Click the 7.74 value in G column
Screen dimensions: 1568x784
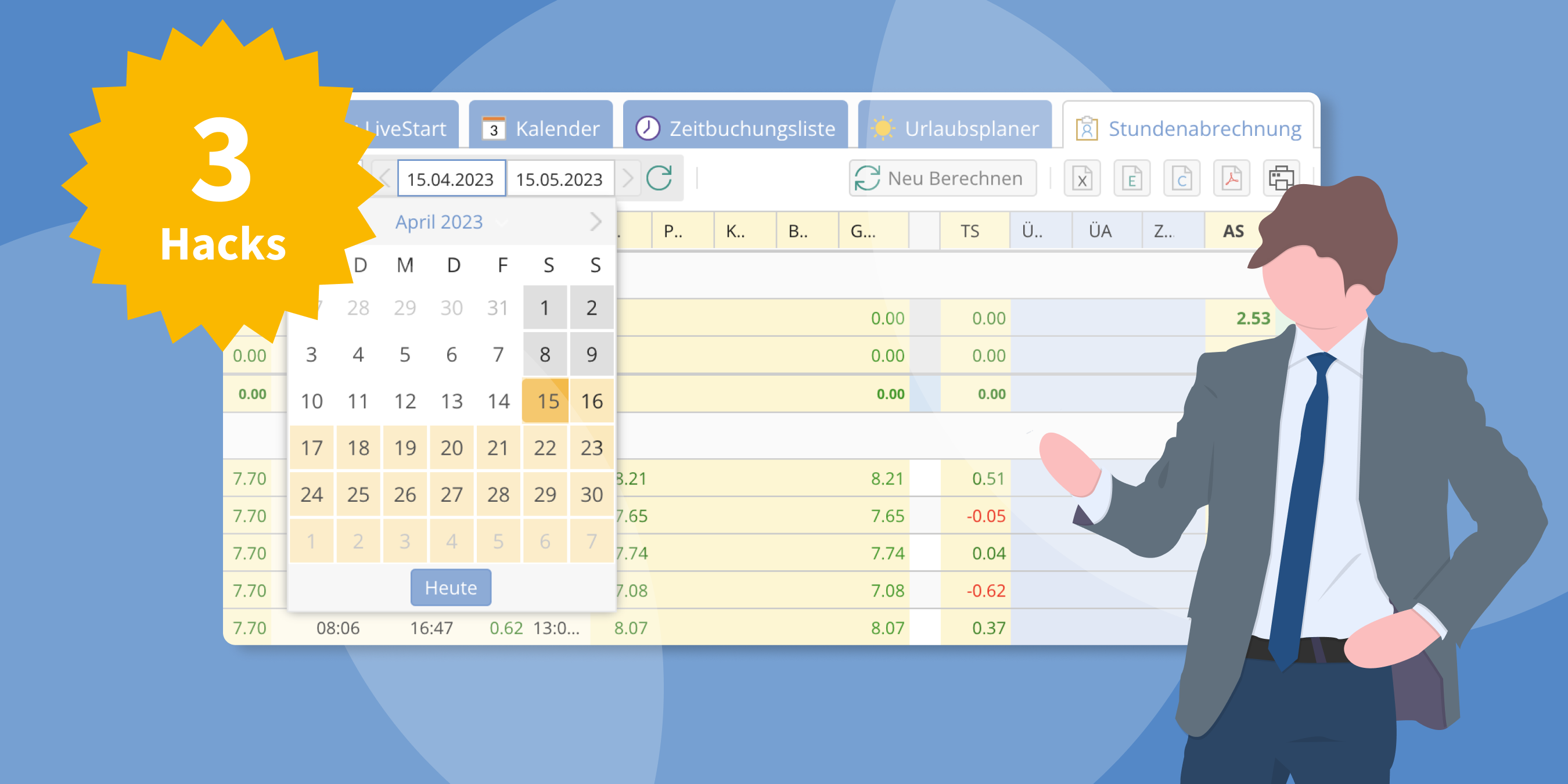coord(887,553)
